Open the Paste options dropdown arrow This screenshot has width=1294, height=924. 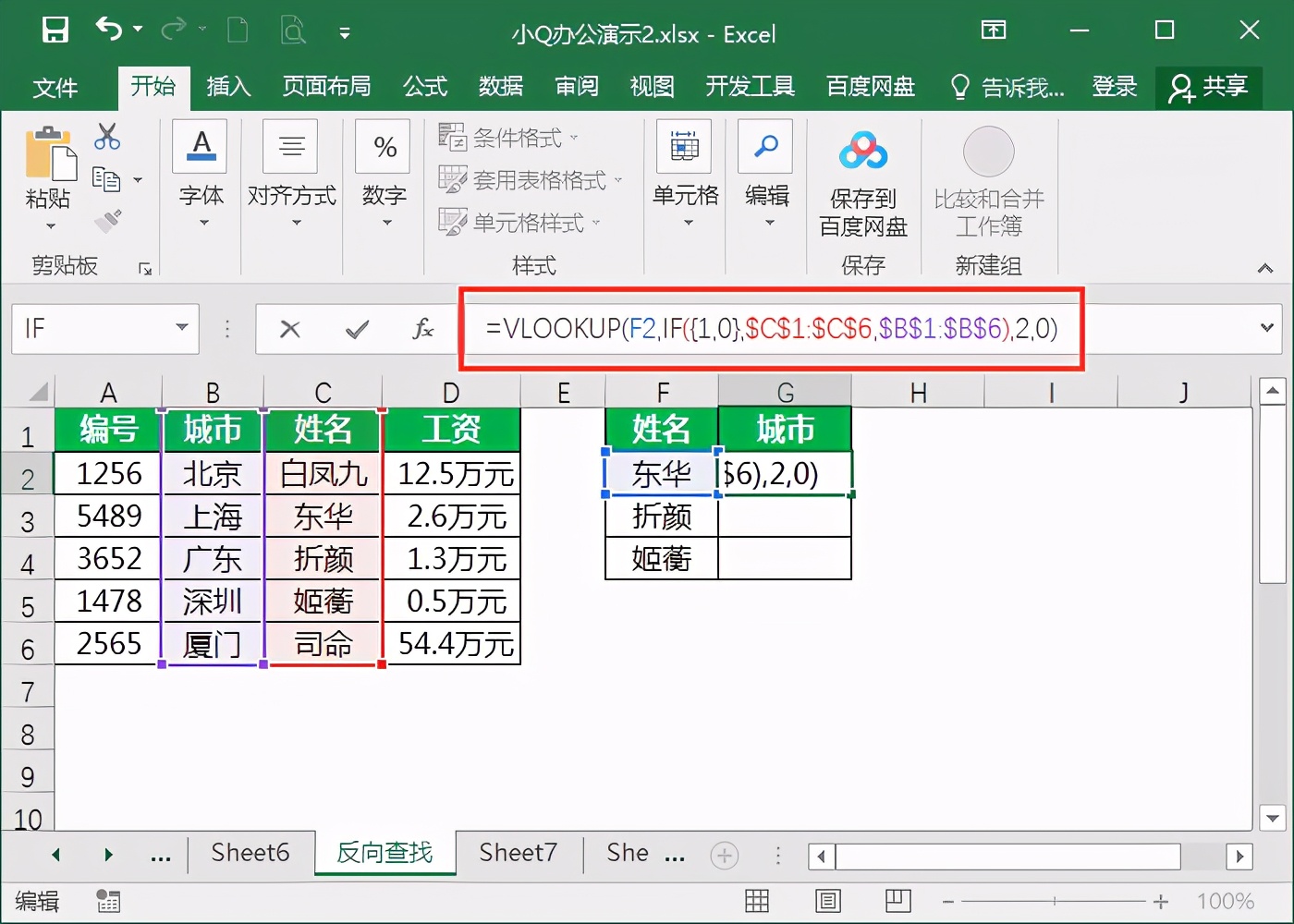point(50,225)
